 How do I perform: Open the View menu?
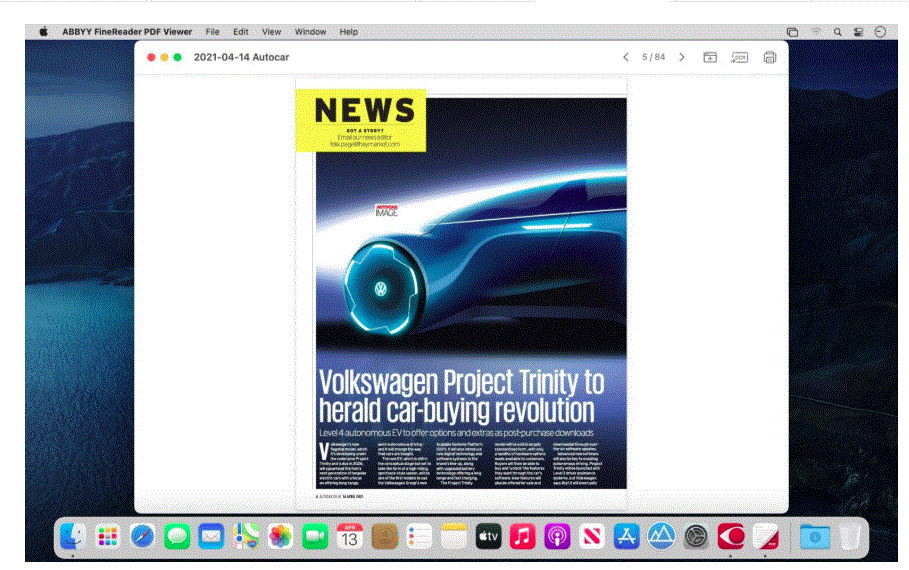[271, 32]
